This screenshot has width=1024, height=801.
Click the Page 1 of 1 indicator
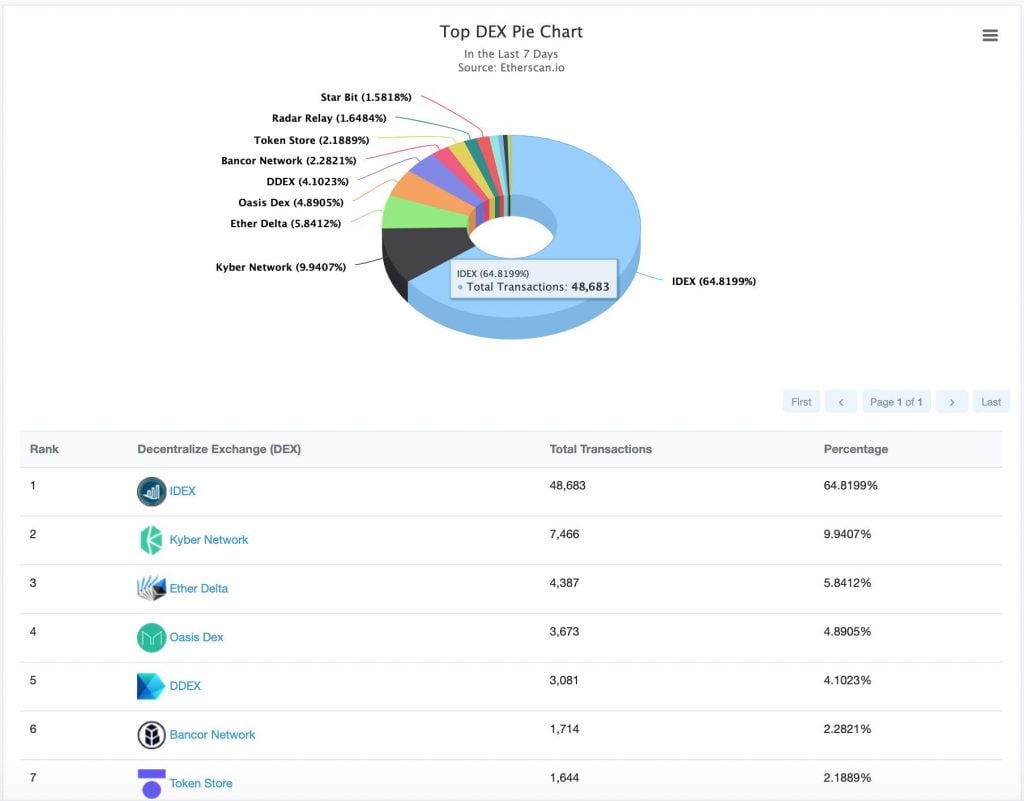click(896, 401)
